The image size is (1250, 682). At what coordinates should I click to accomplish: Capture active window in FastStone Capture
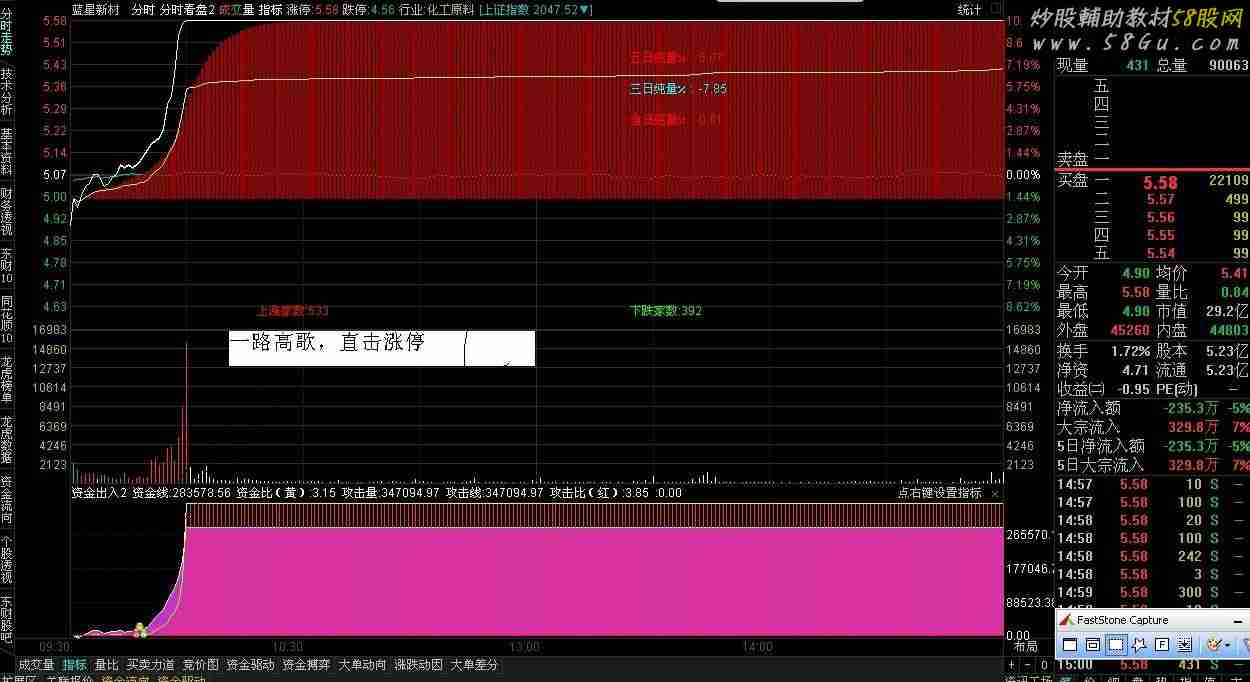1070,645
